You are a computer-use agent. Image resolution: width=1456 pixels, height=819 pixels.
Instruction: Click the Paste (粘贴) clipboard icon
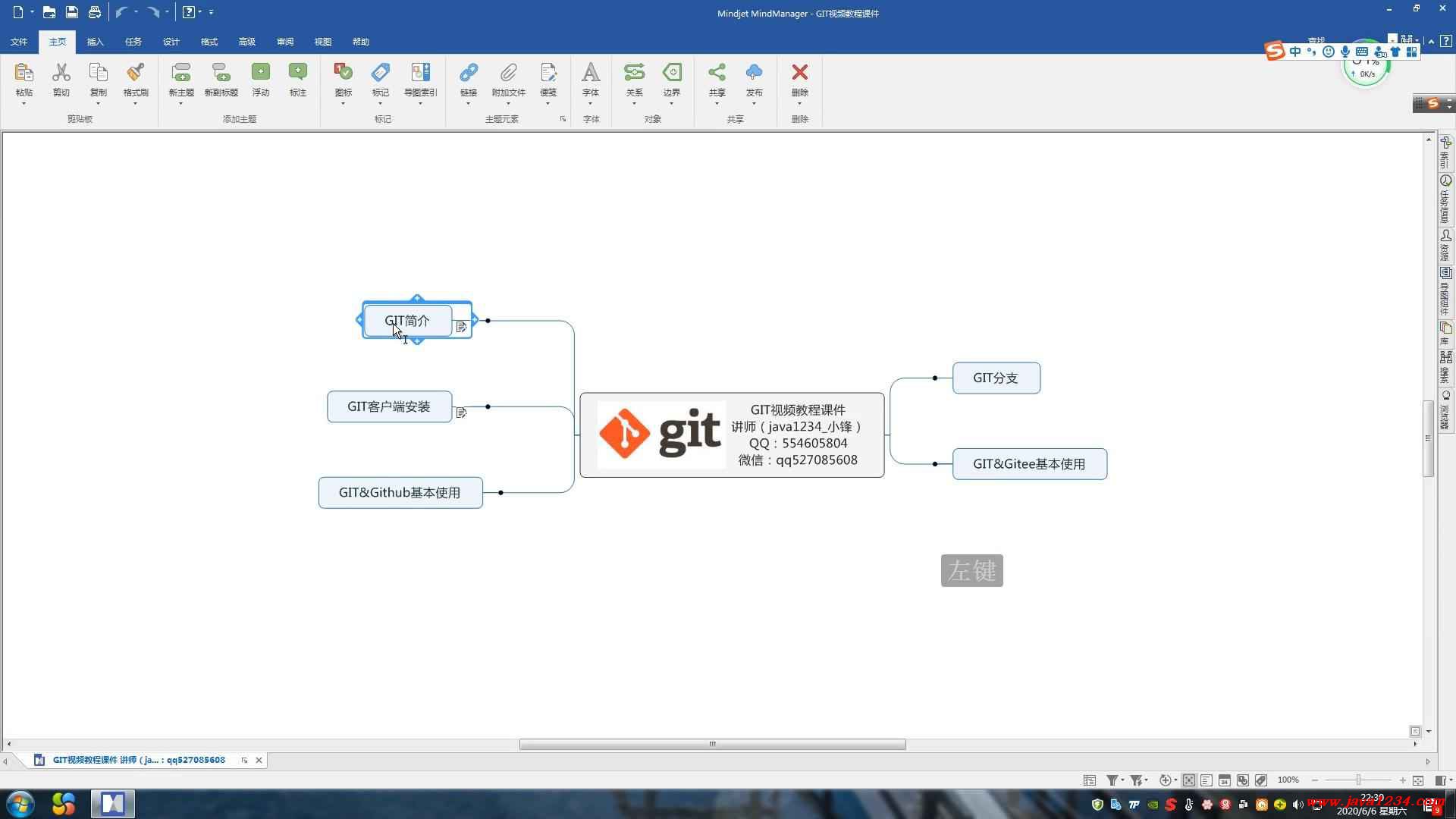(24, 72)
